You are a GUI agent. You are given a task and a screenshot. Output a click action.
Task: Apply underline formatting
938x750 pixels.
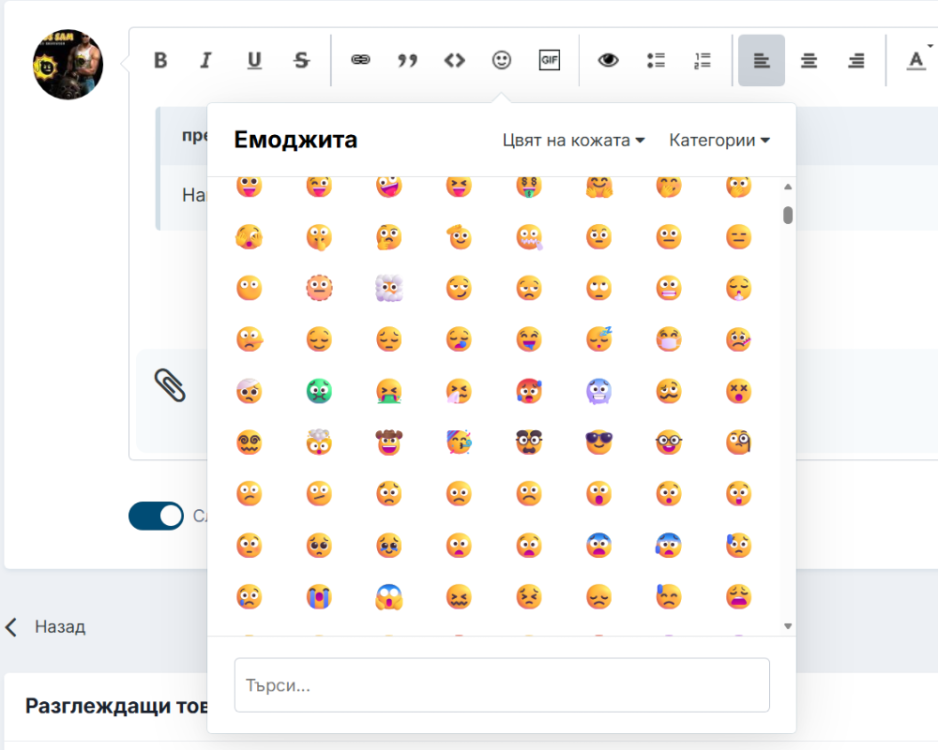(x=254, y=60)
